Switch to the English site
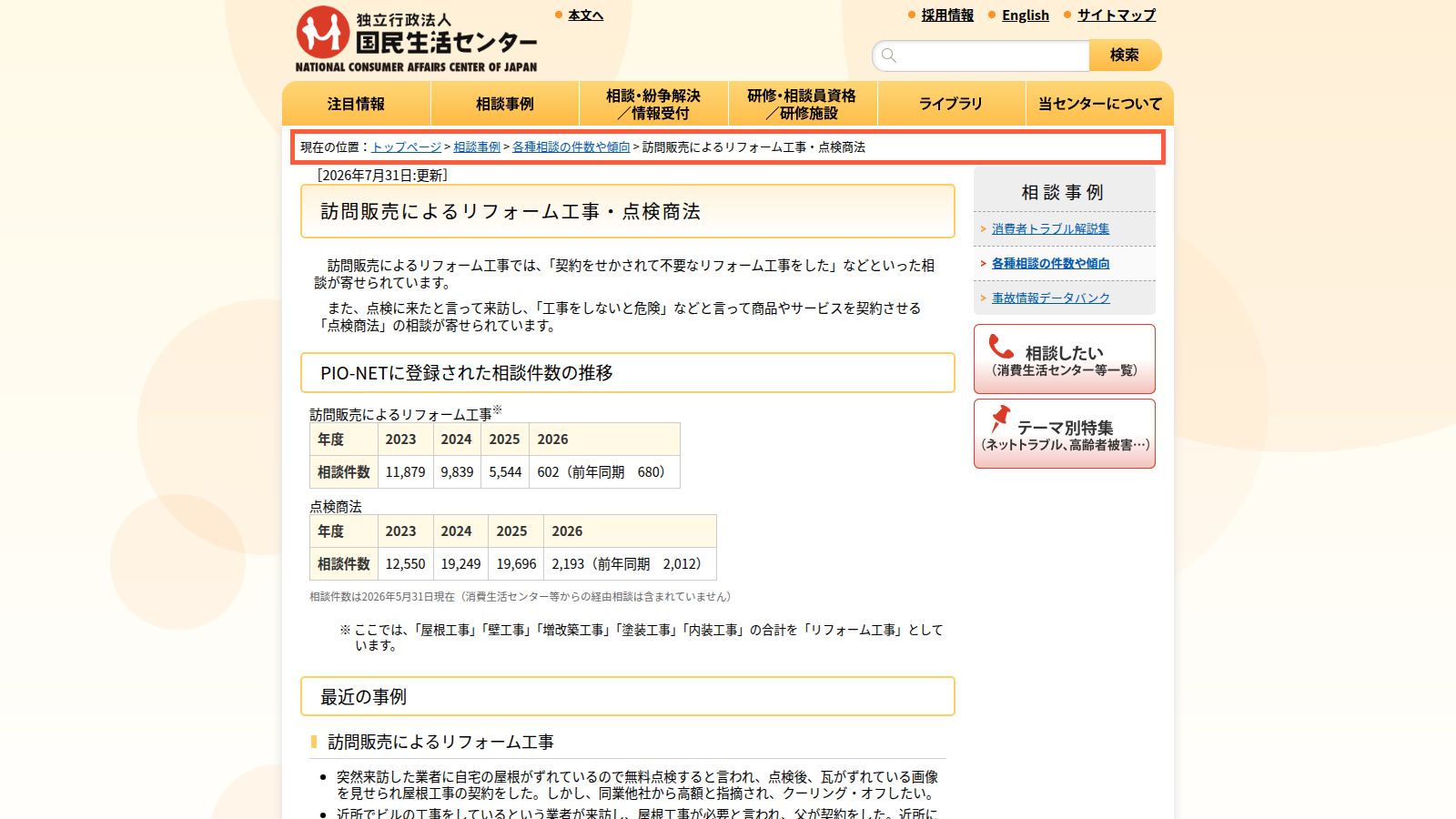The height and width of the screenshot is (819, 1456). [x=1026, y=15]
